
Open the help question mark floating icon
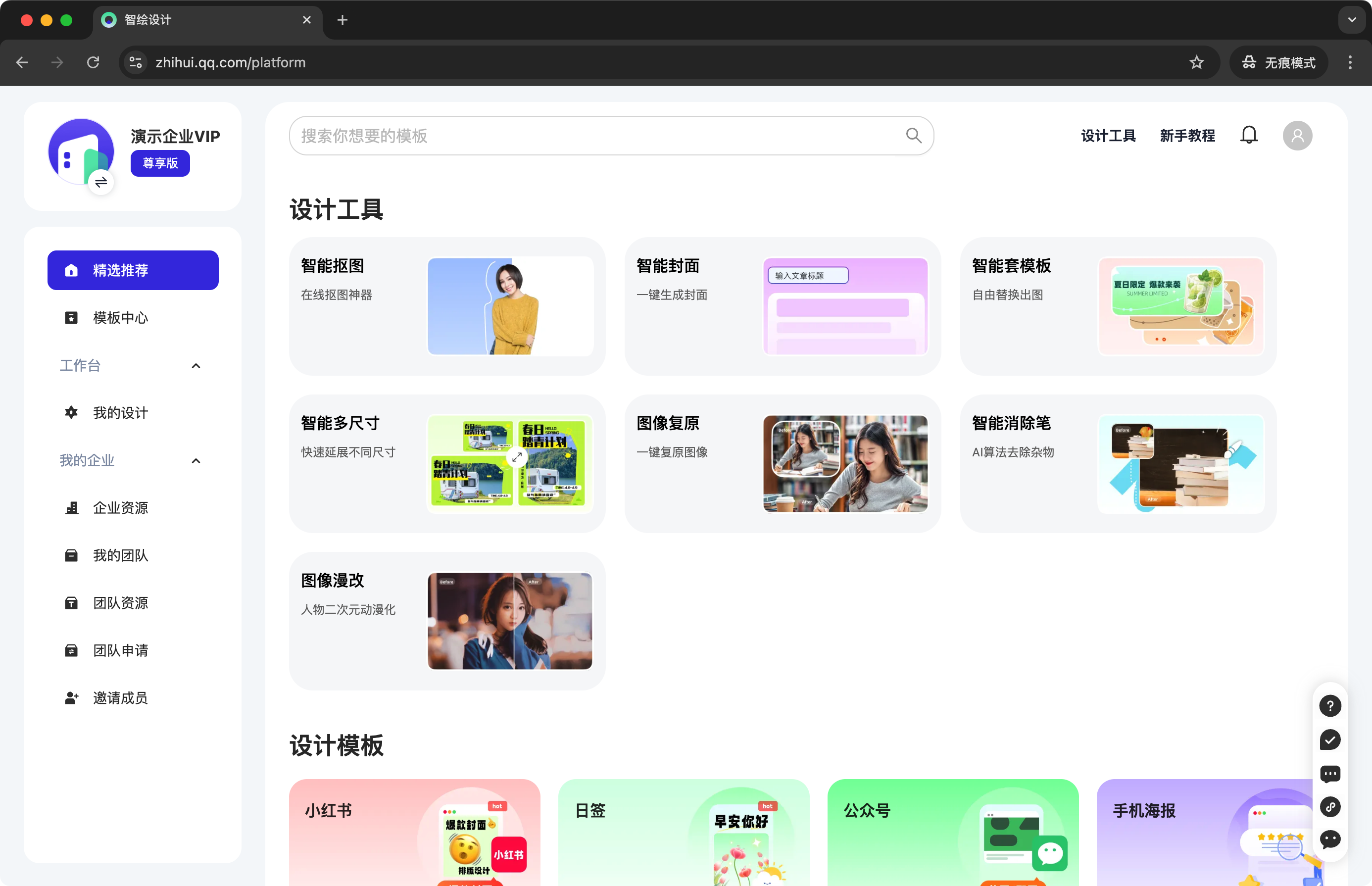[x=1329, y=706]
